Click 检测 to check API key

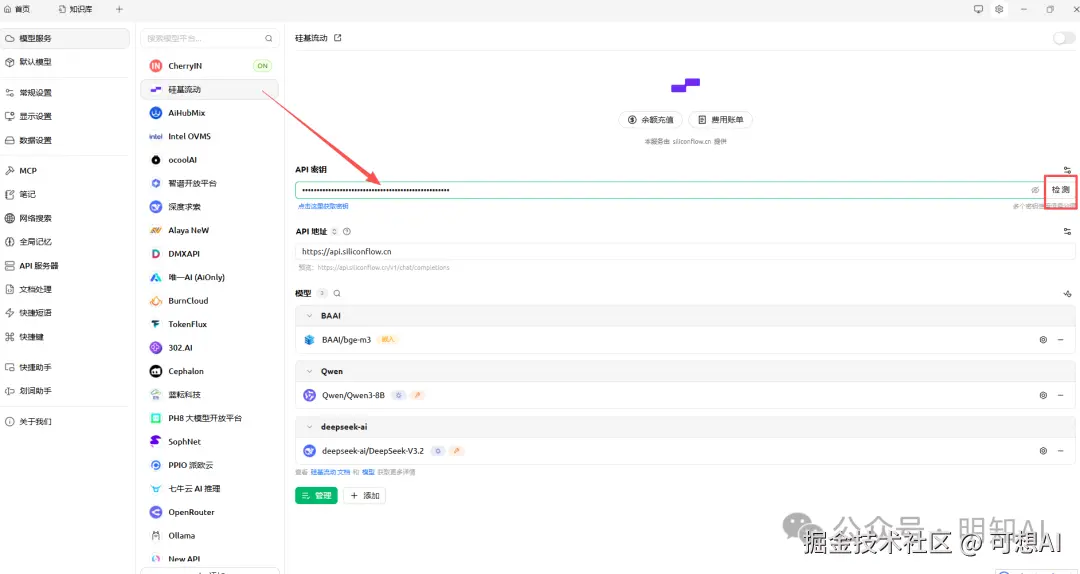[x=1061, y=190]
